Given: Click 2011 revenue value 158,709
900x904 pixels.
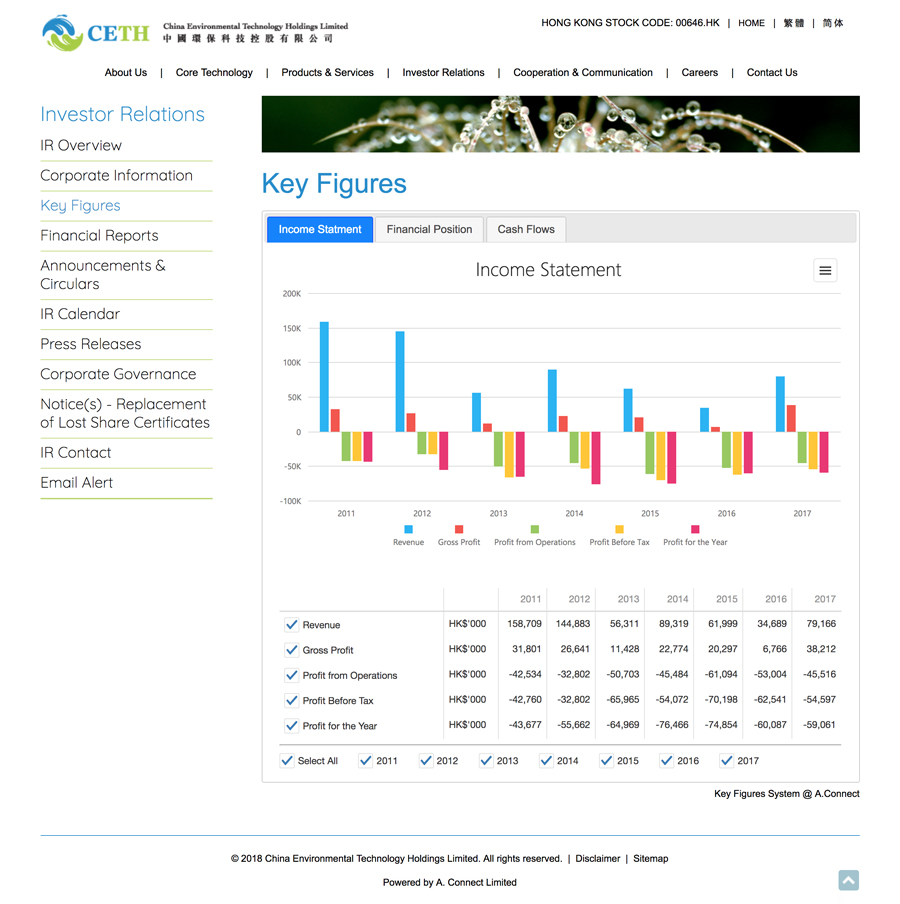Looking at the screenshot, I should click(524, 624).
